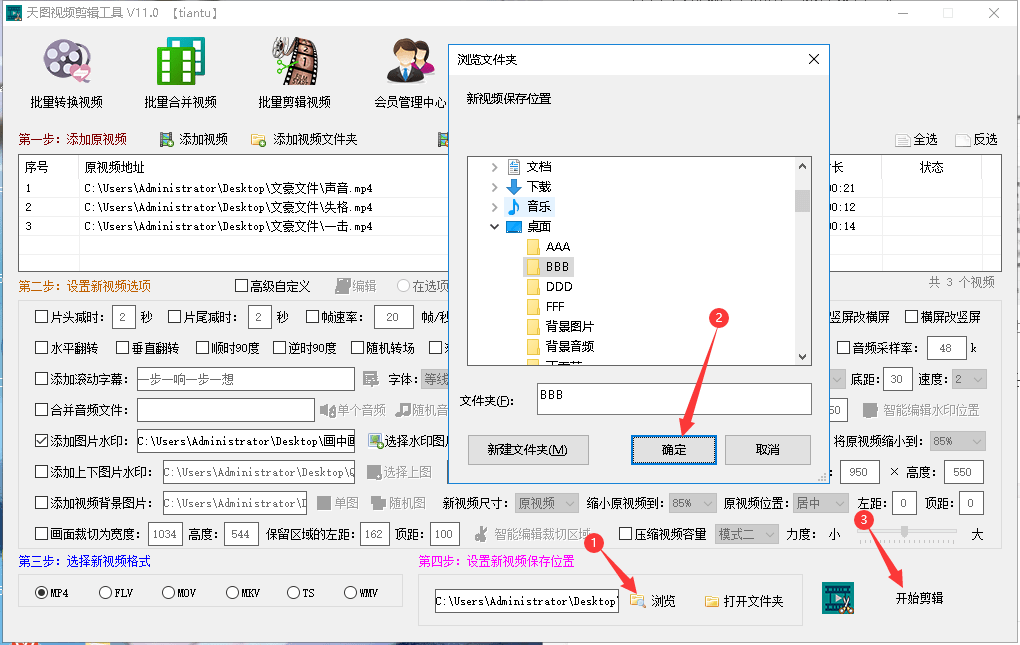Click the save path input field
The height and width of the screenshot is (645, 1020).
coord(526,601)
